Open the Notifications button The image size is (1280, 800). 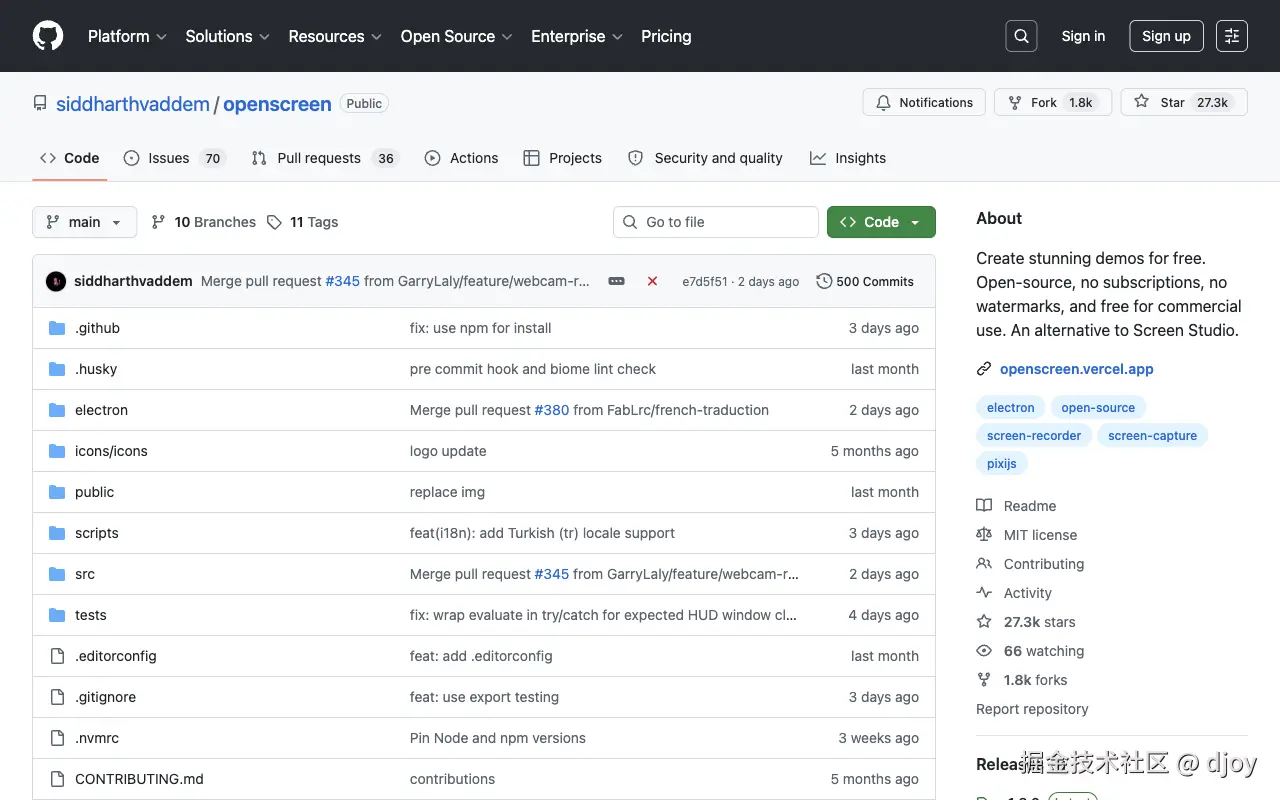[x=924, y=102]
